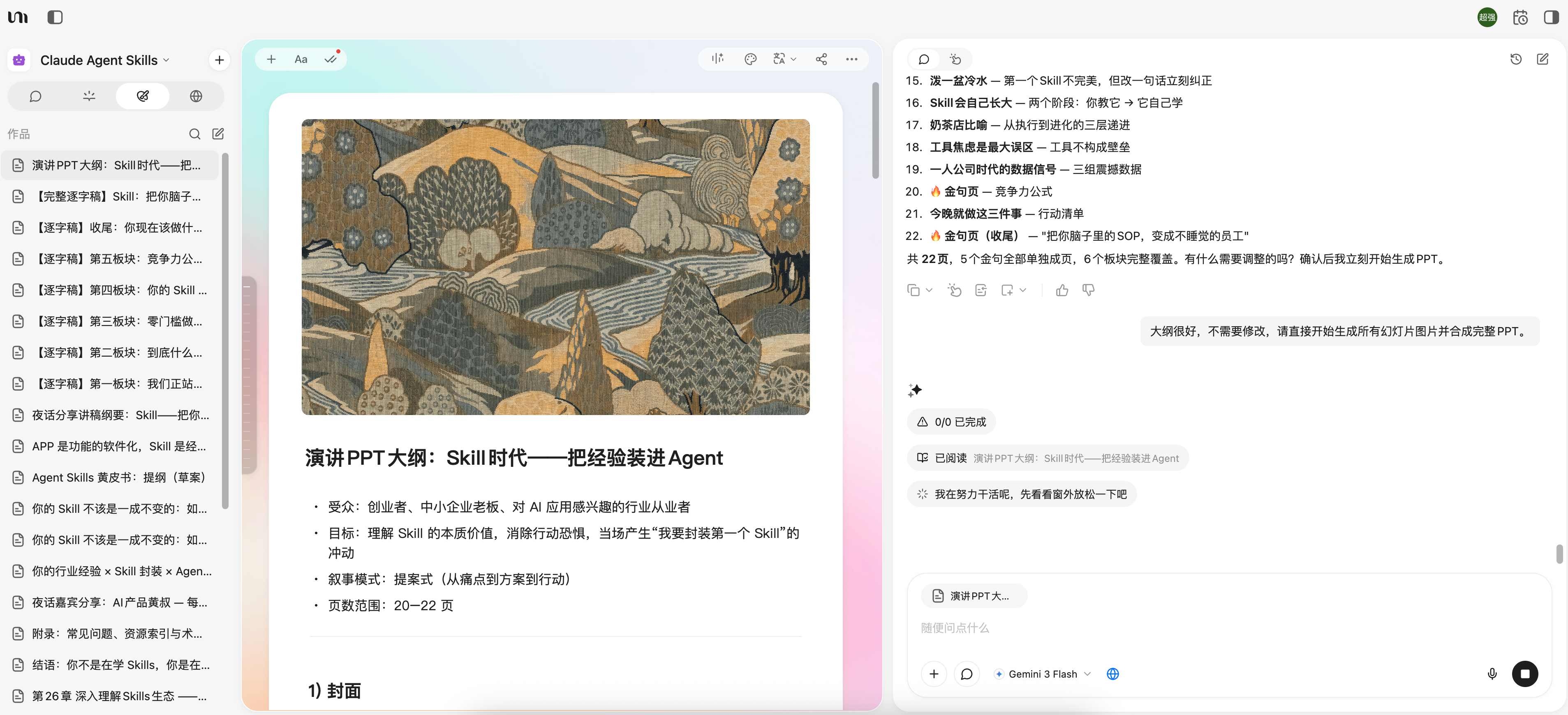
Task: Click the microphone voice input icon
Action: coord(1492,673)
